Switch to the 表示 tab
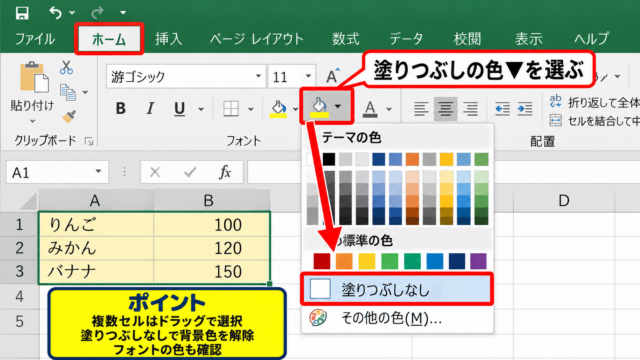The image size is (640, 360). (x=529, y=39)
